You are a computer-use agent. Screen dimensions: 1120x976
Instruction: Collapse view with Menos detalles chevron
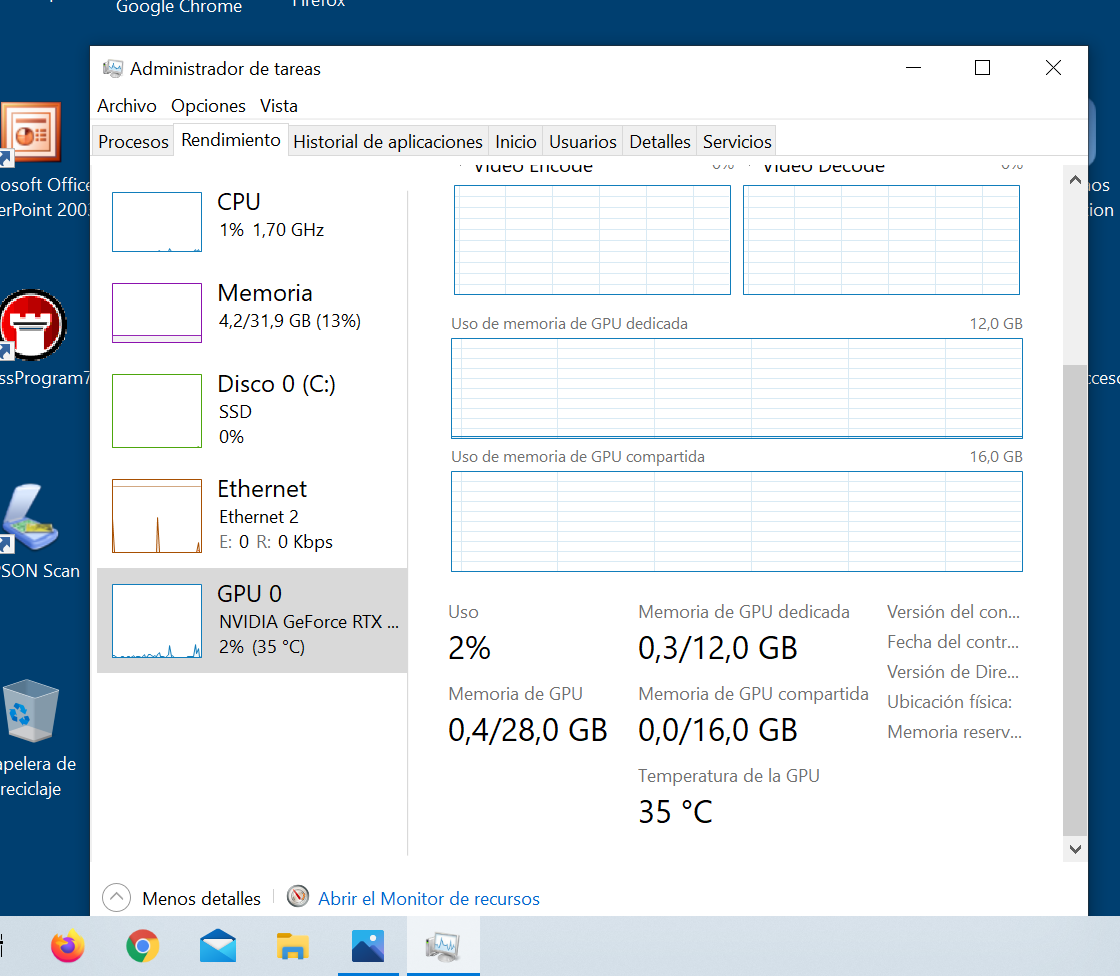(117, 898)
